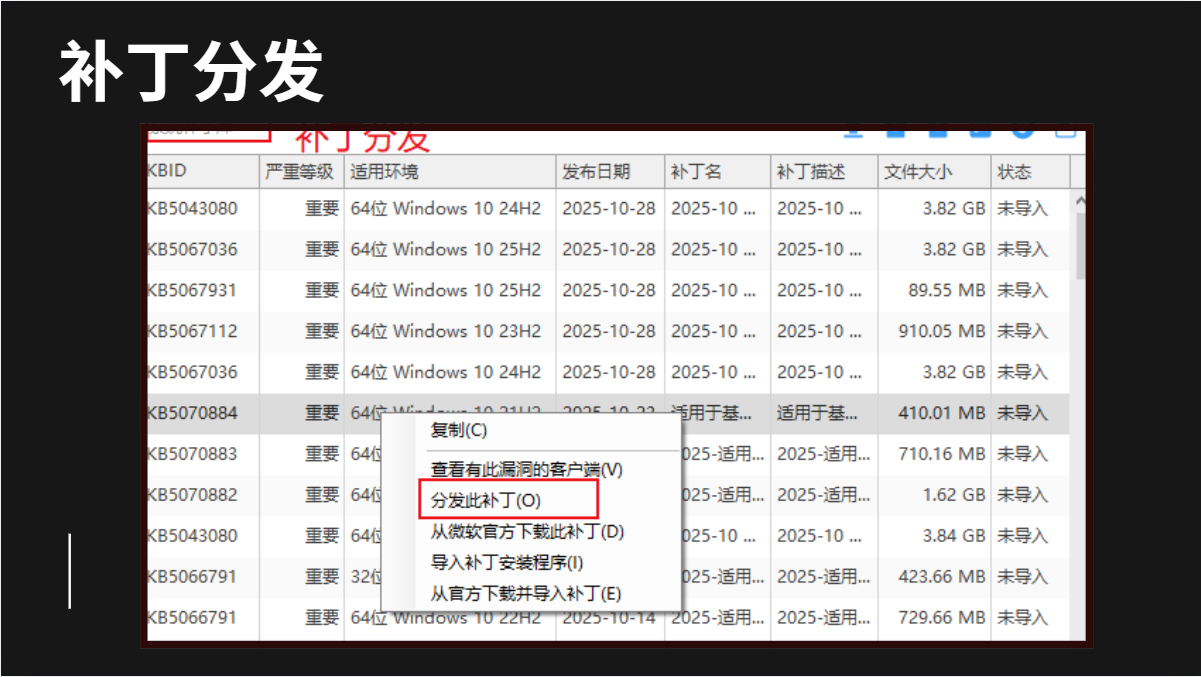Select 导入补丁安装程序(I) menu item

click(506, 562)
